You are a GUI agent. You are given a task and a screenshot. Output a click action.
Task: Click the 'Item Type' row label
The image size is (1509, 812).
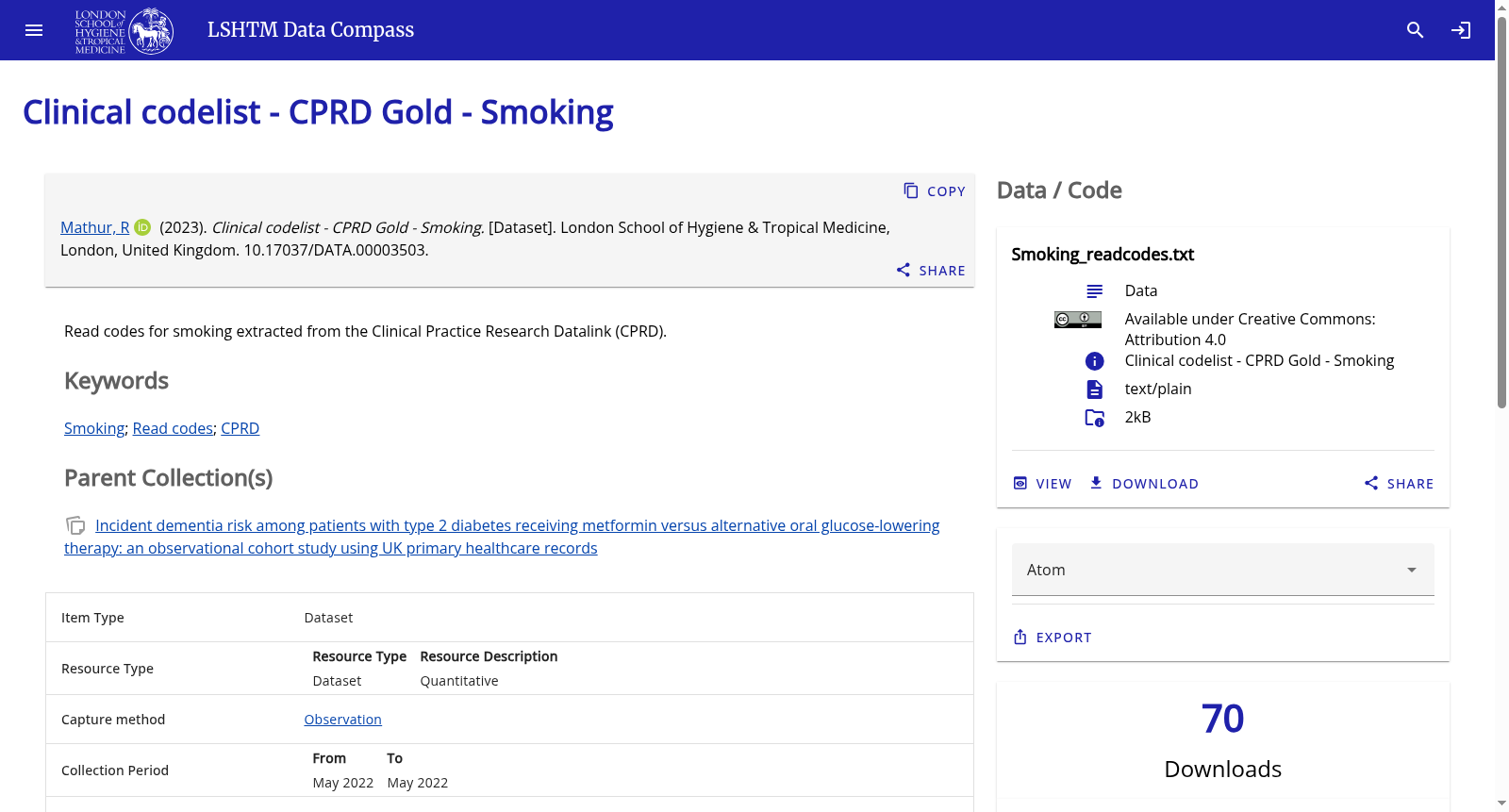point(92,618)
